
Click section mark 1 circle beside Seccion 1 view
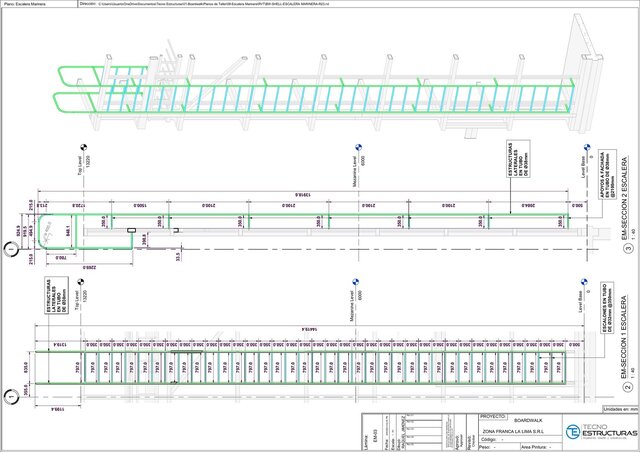11,396
